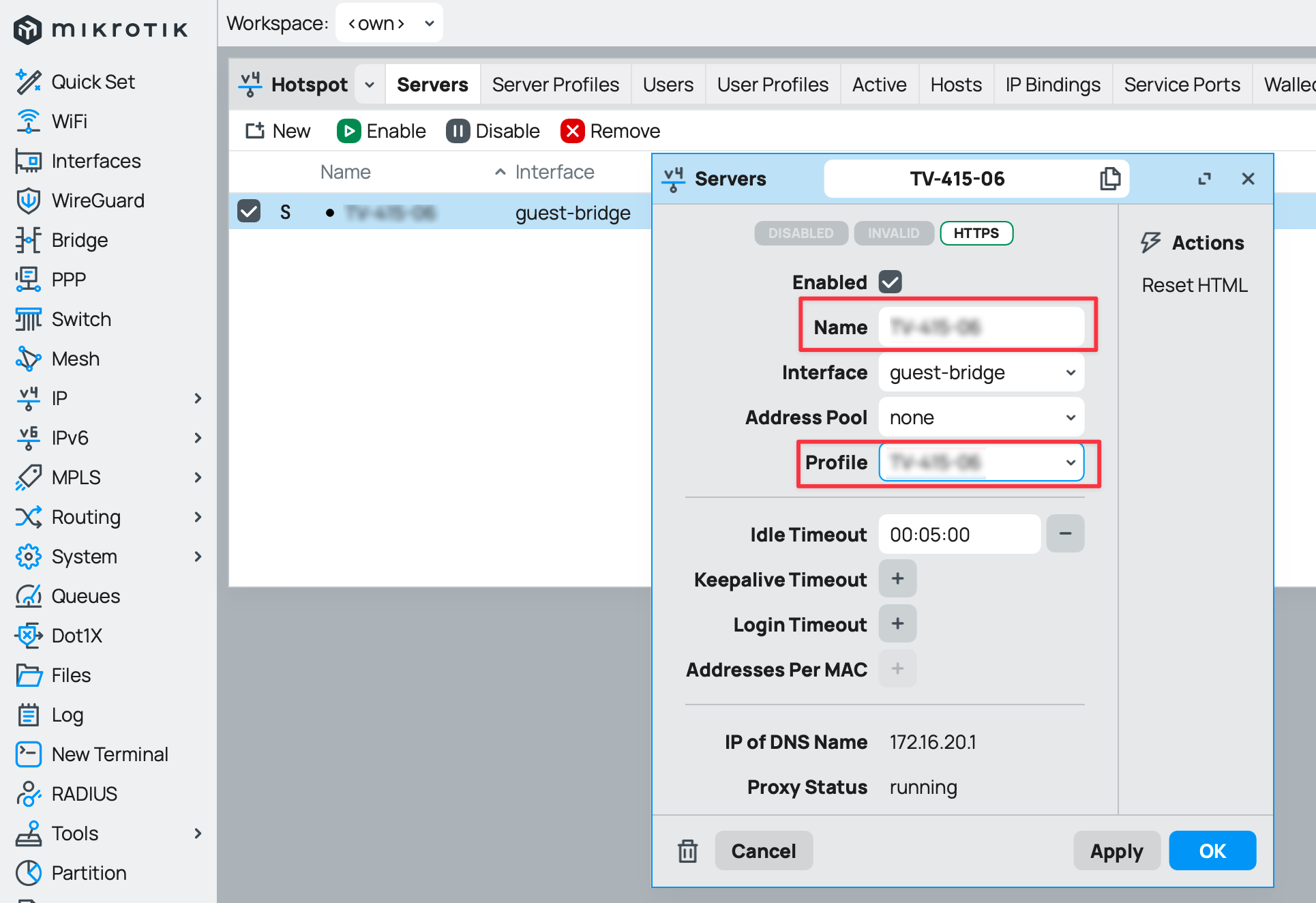Screen dimensions: 1316x903
Task: Expand the IPv6 submenu
Action: (x=198, y=438)
